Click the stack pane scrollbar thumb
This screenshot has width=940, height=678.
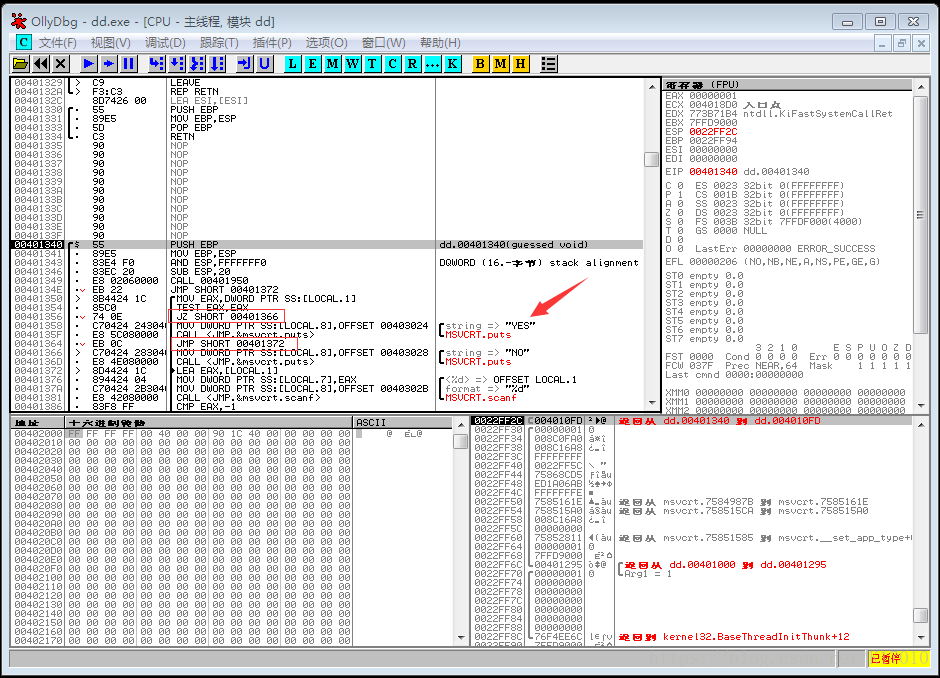pos(920,616)
